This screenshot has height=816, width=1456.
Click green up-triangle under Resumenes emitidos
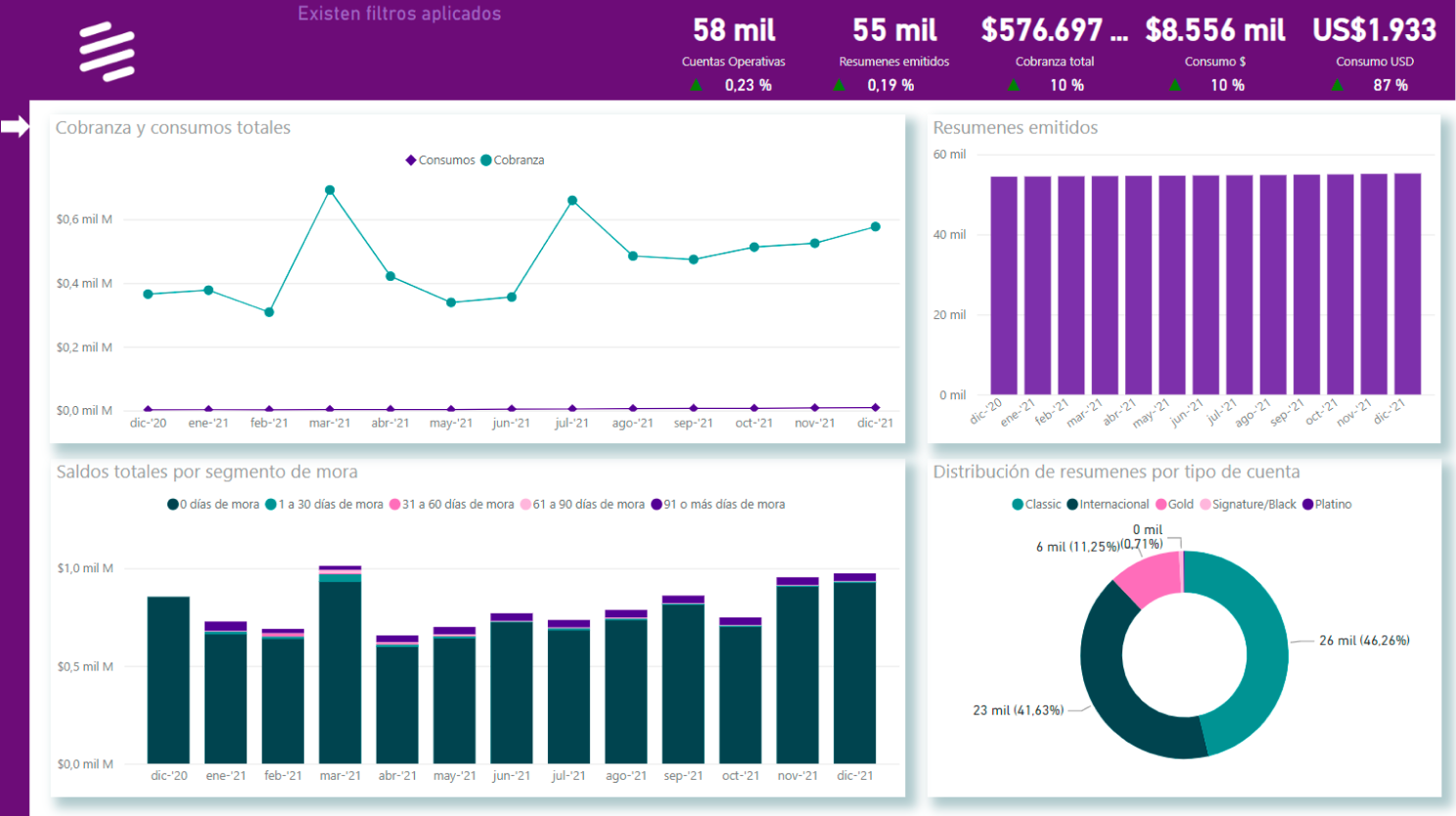839,85
